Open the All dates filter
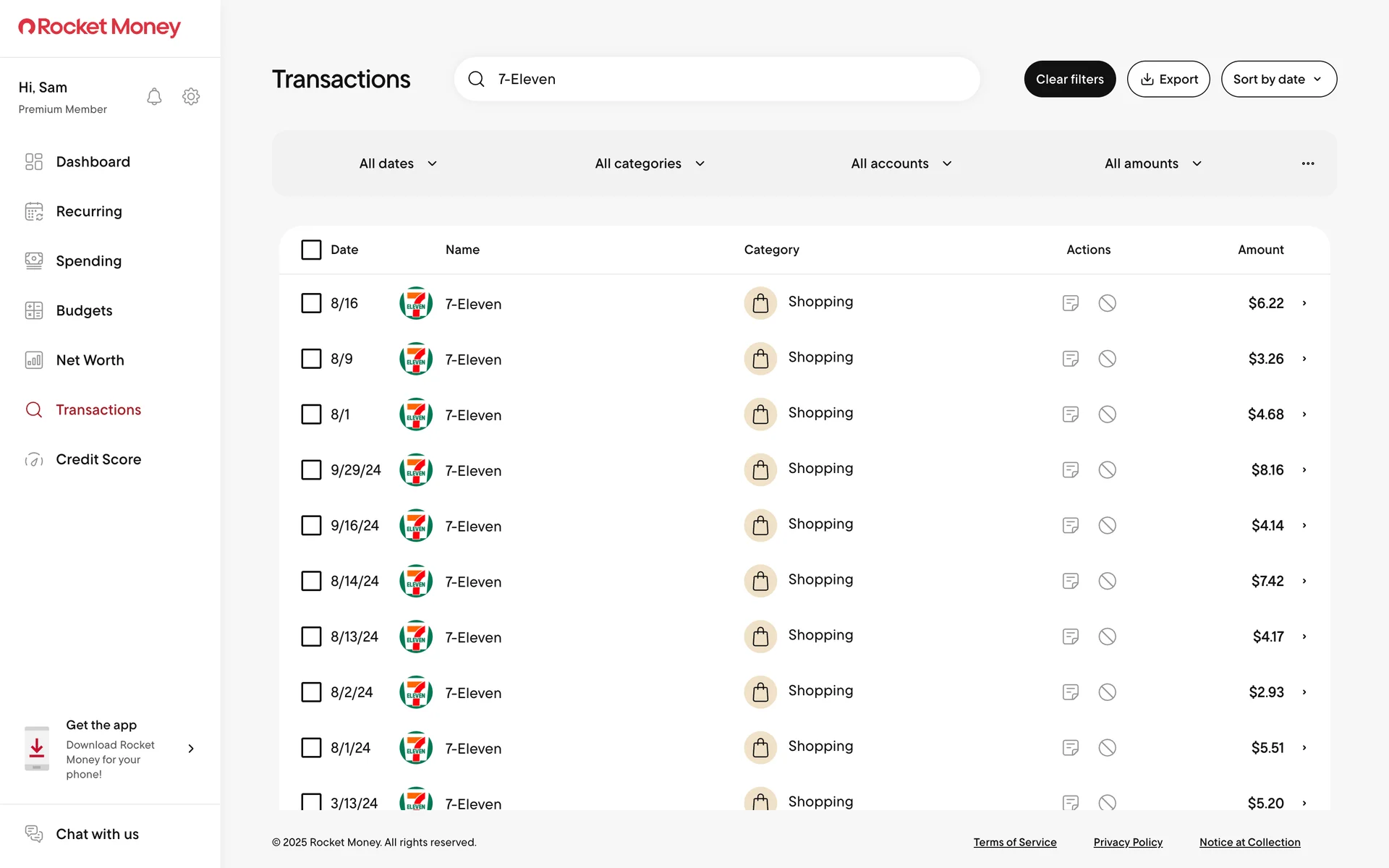1389x868 pixels. click(x=396, y=163)
